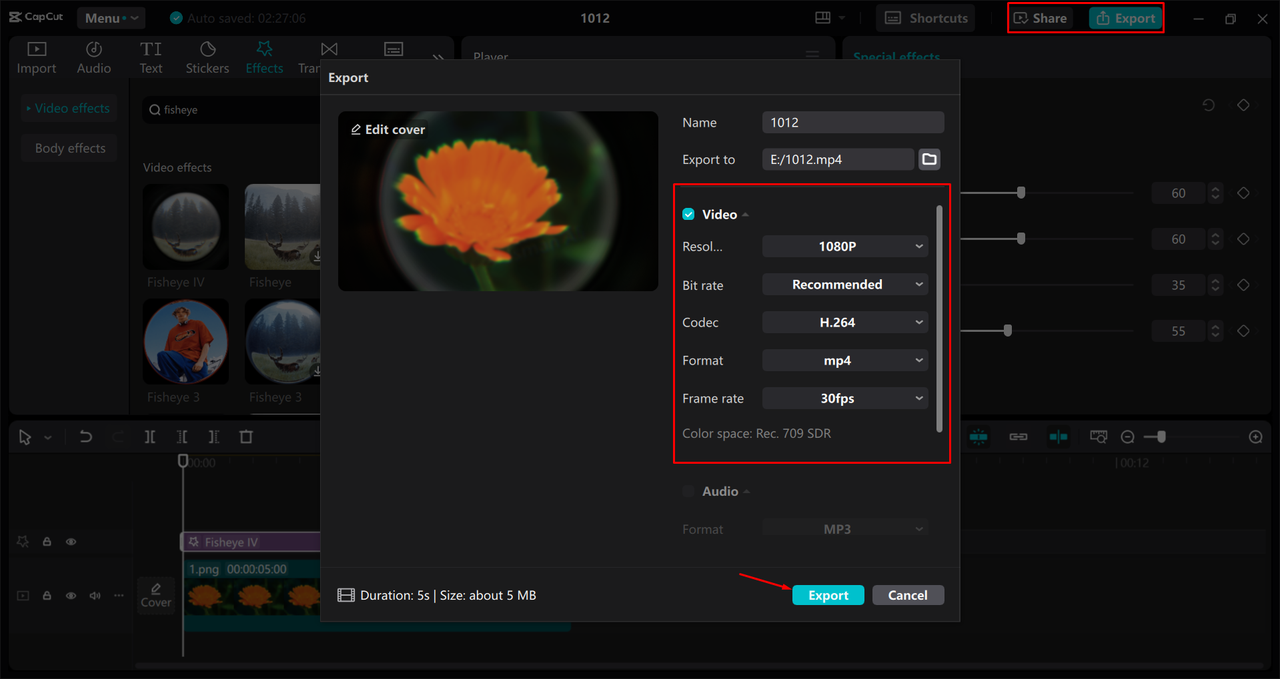
Task: Click the top-right Export button
Action: click(1126, 18)
